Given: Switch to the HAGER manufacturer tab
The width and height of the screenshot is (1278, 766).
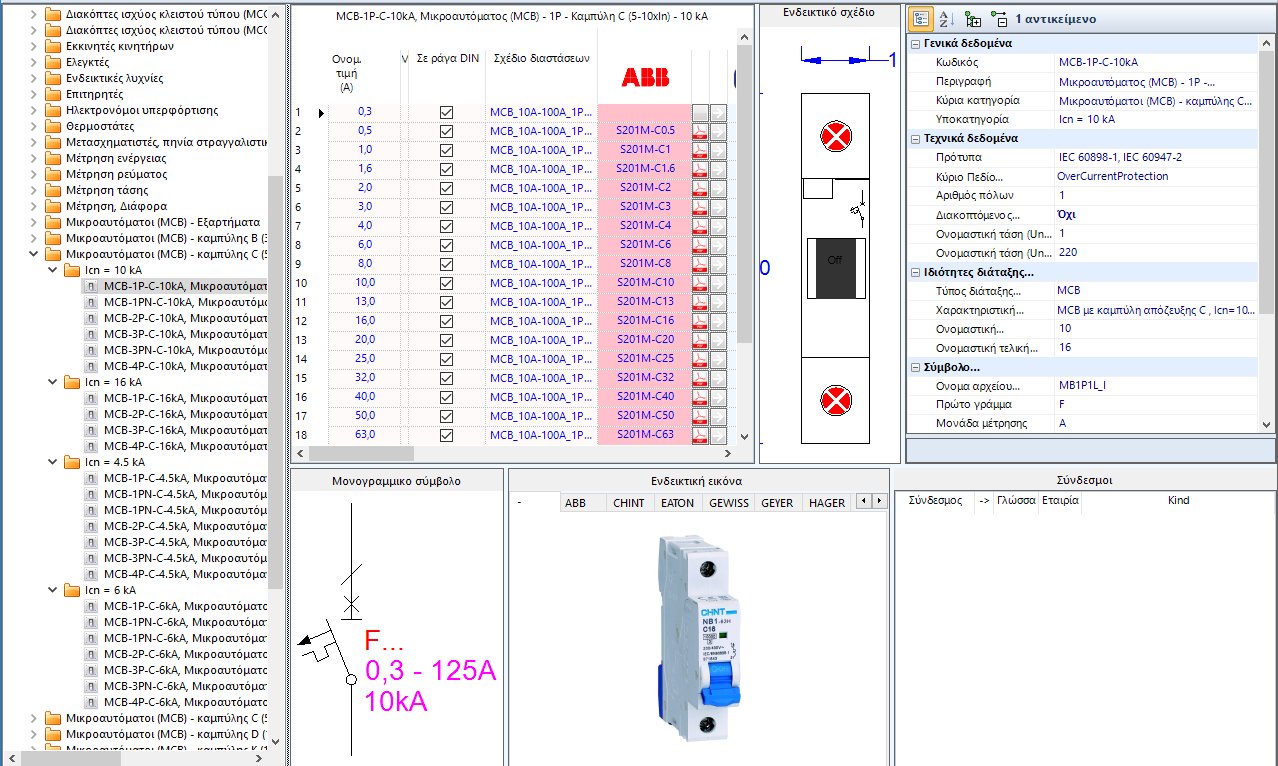Looking at the screenshot, I should (x=825, y=502).
